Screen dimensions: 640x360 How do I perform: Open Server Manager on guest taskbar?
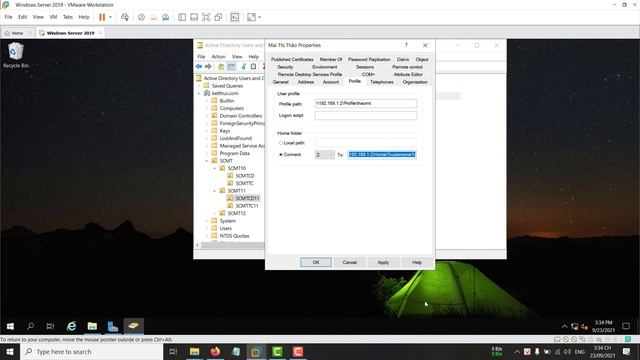tap(113, 326)
